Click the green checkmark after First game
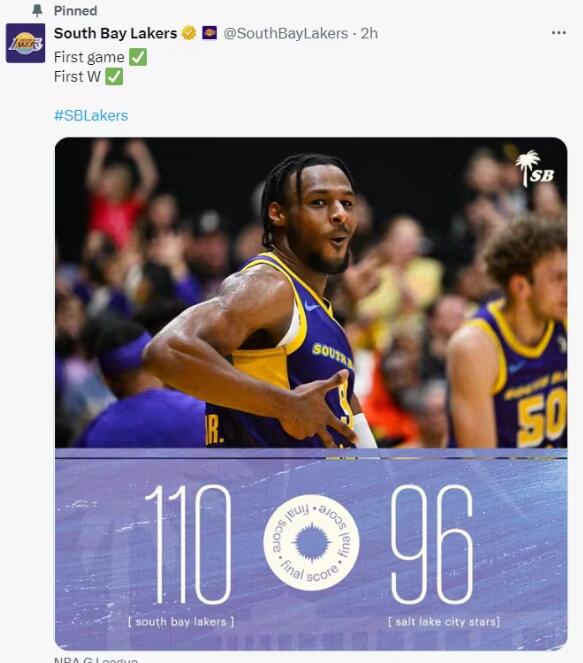583x663 pixels. click(x=138, y=57)
